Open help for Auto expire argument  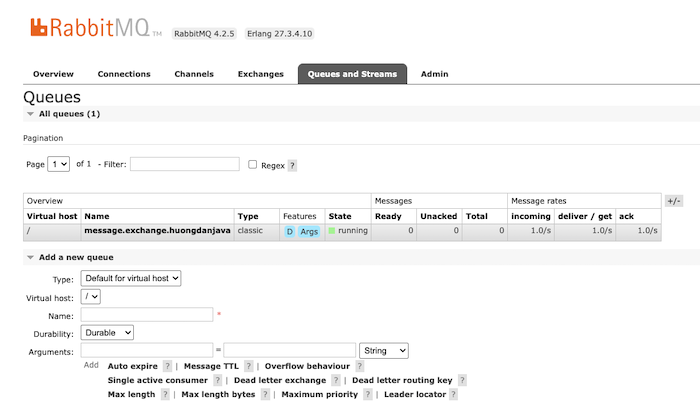pyautogui.click(x=167, y=366)
